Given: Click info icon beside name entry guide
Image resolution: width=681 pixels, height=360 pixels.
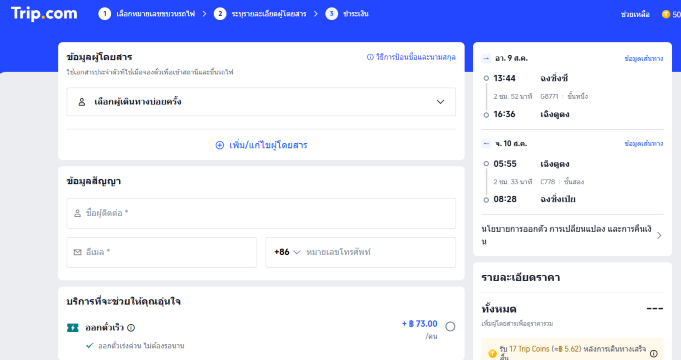Looking at the screenshot, I should tap(370, 57).
